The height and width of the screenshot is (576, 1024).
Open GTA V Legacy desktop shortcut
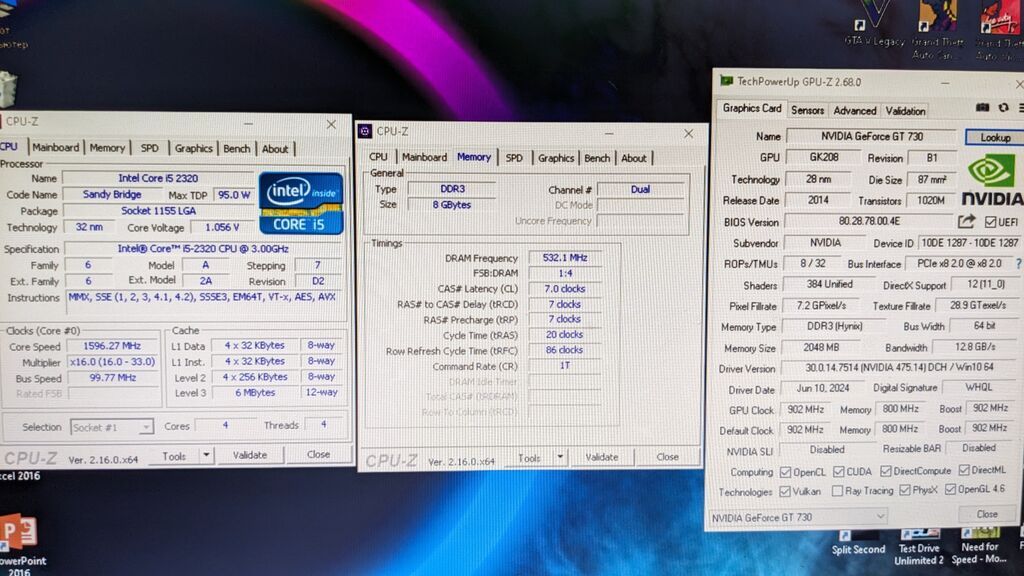coord(874,25)
